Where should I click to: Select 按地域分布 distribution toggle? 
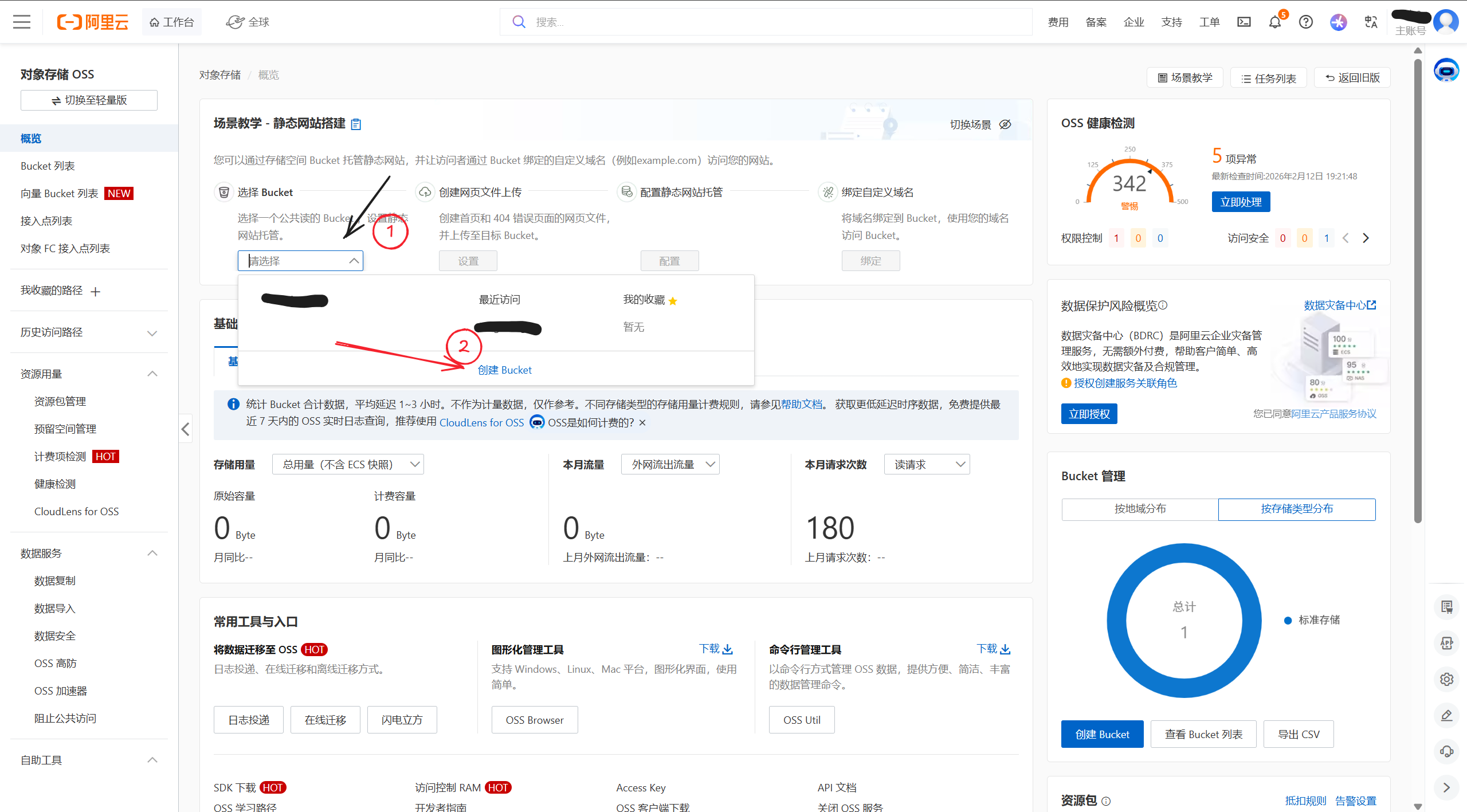[1139, 509]
